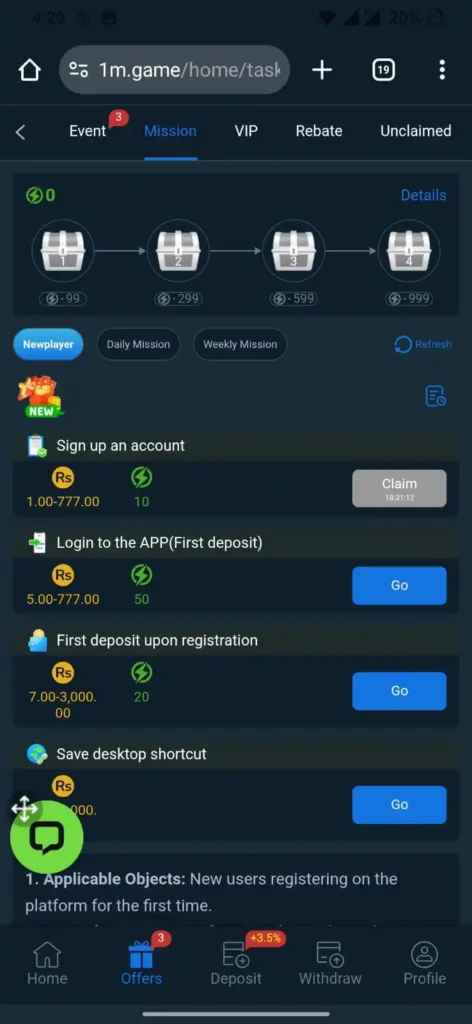Viewport: 472px width, 1024px height.
Task: Tap the back chevron beside Event
Action: pos(20,132)
